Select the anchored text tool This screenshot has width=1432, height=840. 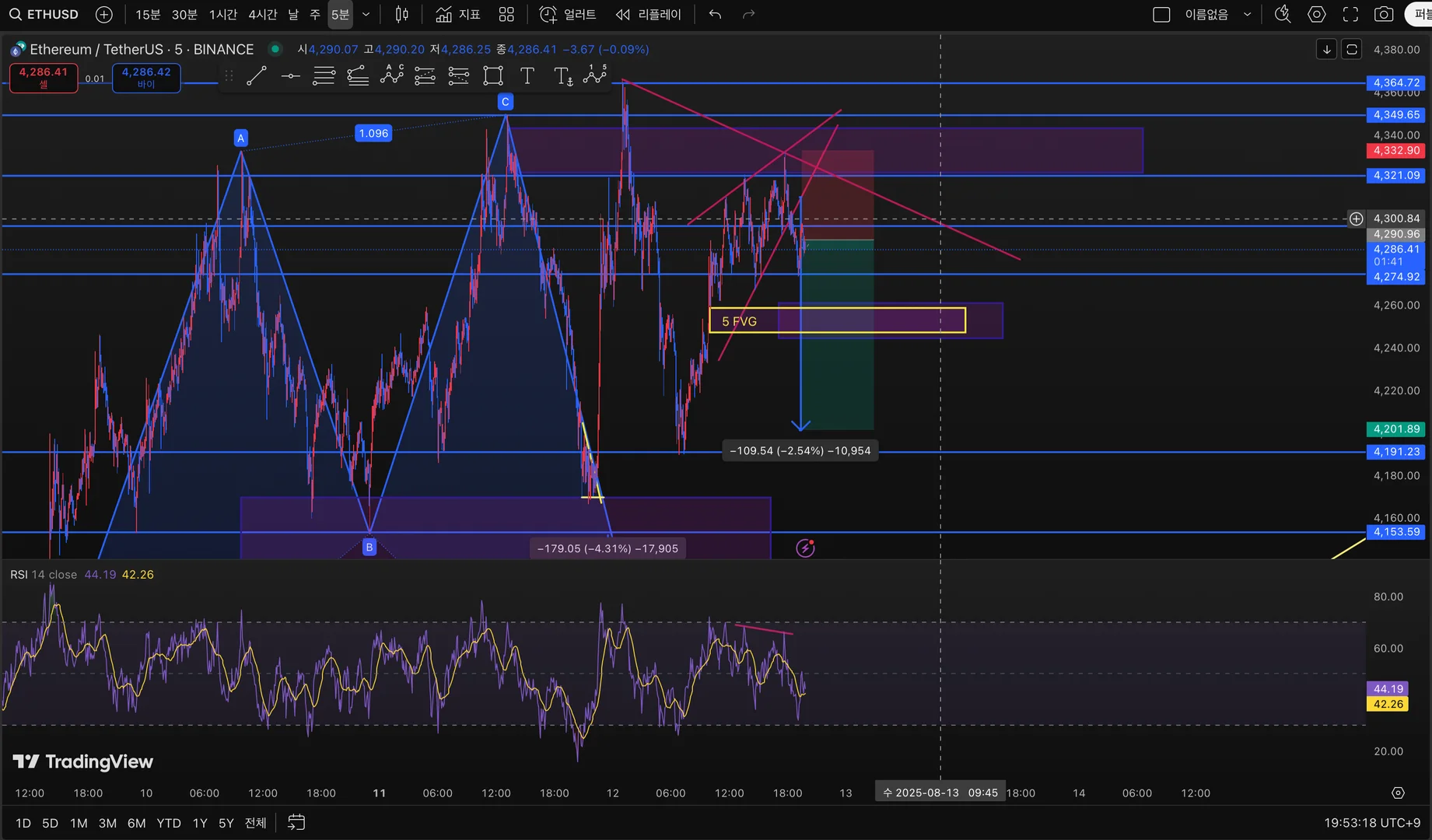pyautogui.click(x=563, y=76)
